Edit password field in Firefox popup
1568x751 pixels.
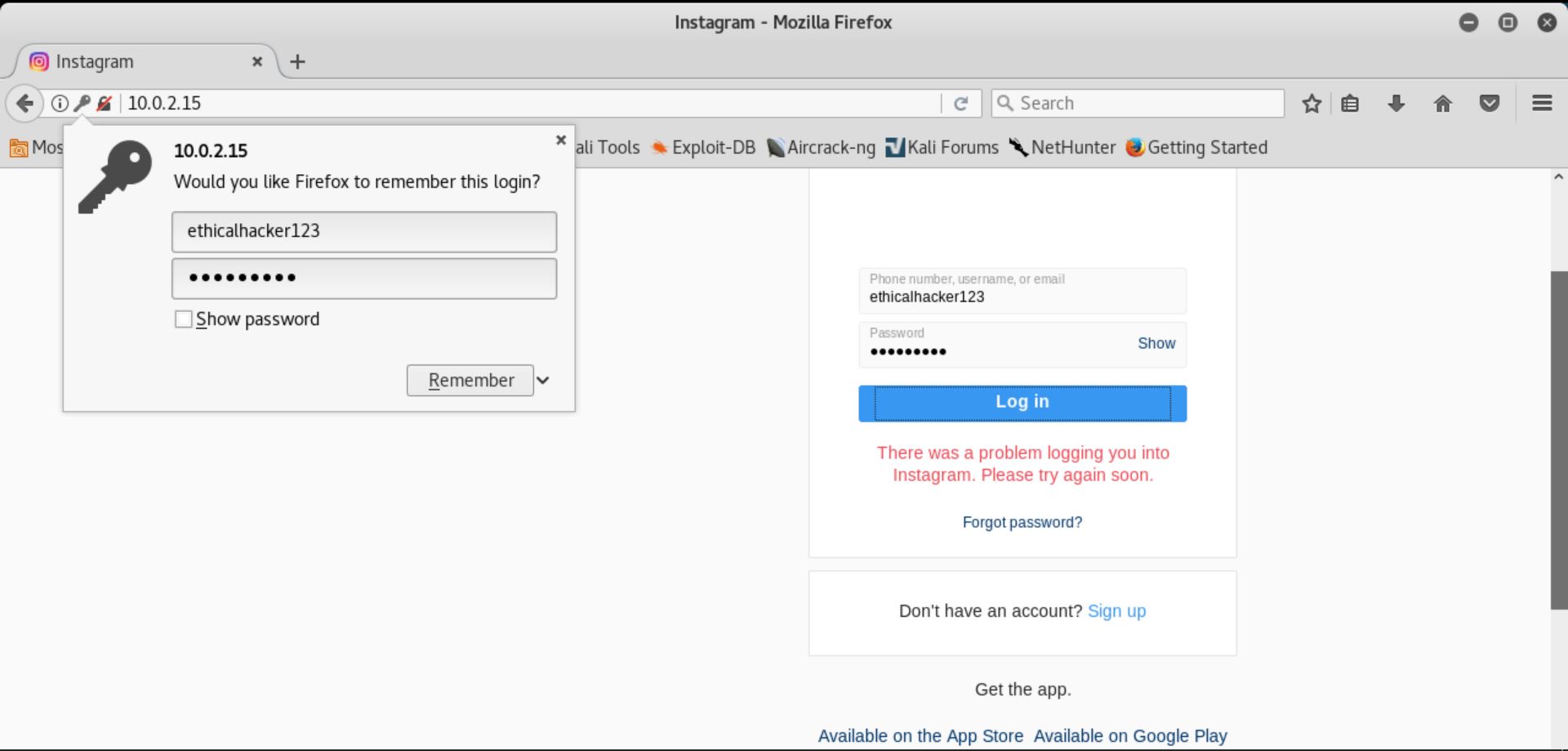coord(364,278)
